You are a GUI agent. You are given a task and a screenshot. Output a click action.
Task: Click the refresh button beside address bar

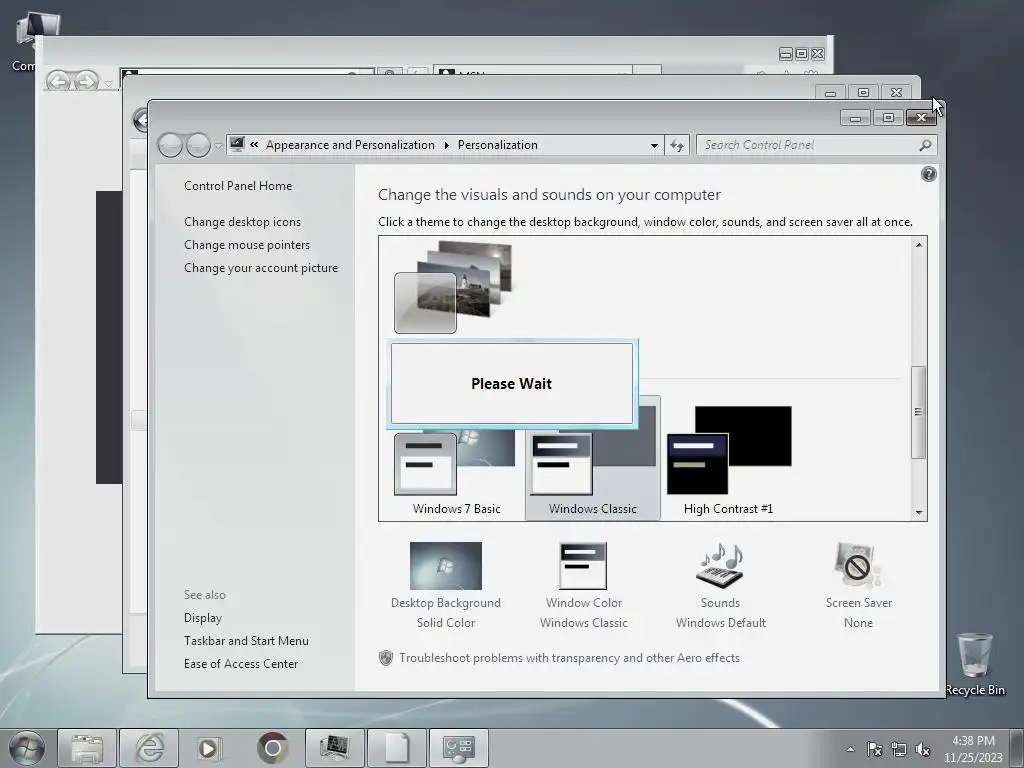(677, 145)
